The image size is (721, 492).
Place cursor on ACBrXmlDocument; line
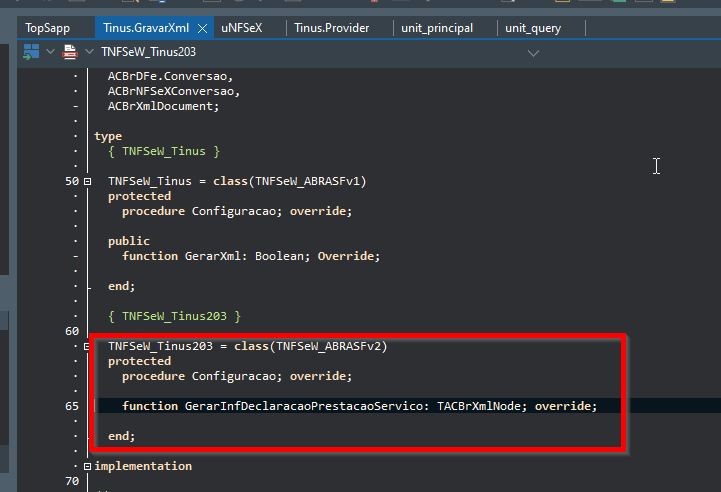(x=163, y=106)
